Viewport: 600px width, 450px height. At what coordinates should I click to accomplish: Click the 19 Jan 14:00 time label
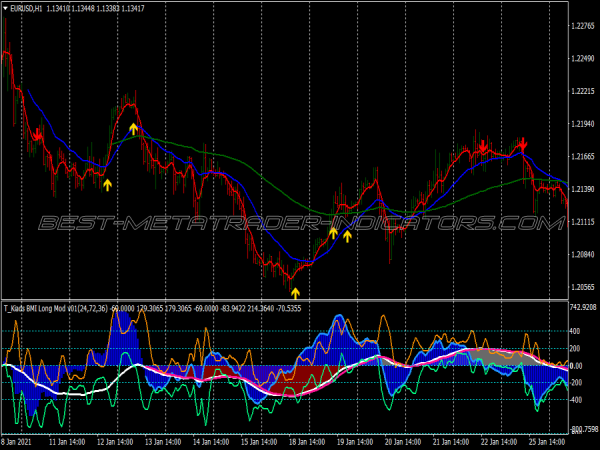click(355, 442)
